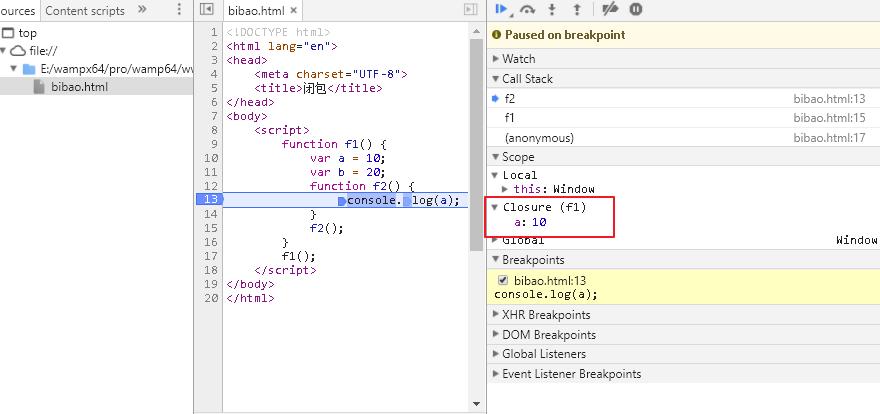This screenshot has width=880, height=414.
Task: Step over next function call
Action: [527, 9]
